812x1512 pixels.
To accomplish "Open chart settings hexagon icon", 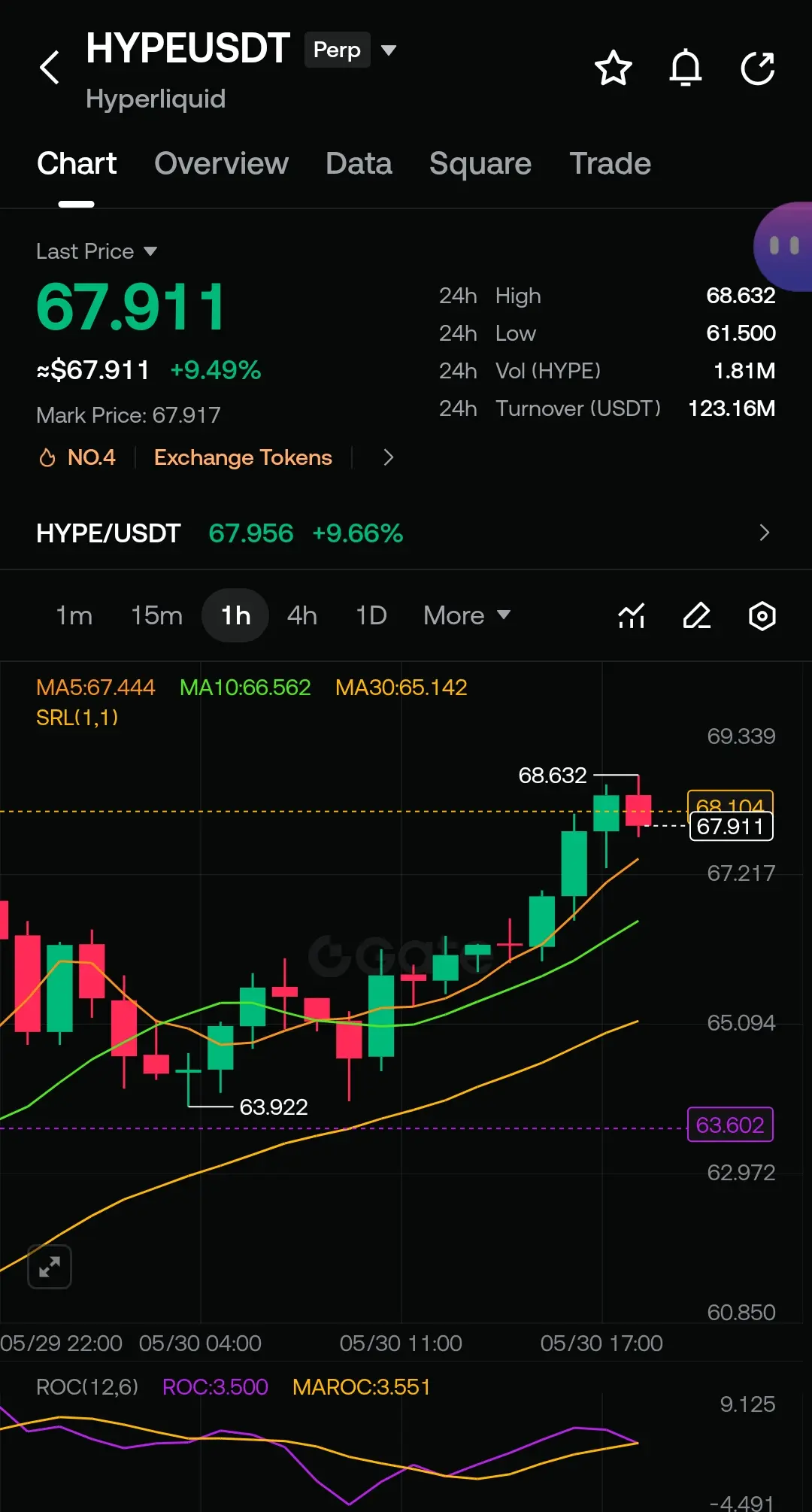I will [x=762, y=616].
